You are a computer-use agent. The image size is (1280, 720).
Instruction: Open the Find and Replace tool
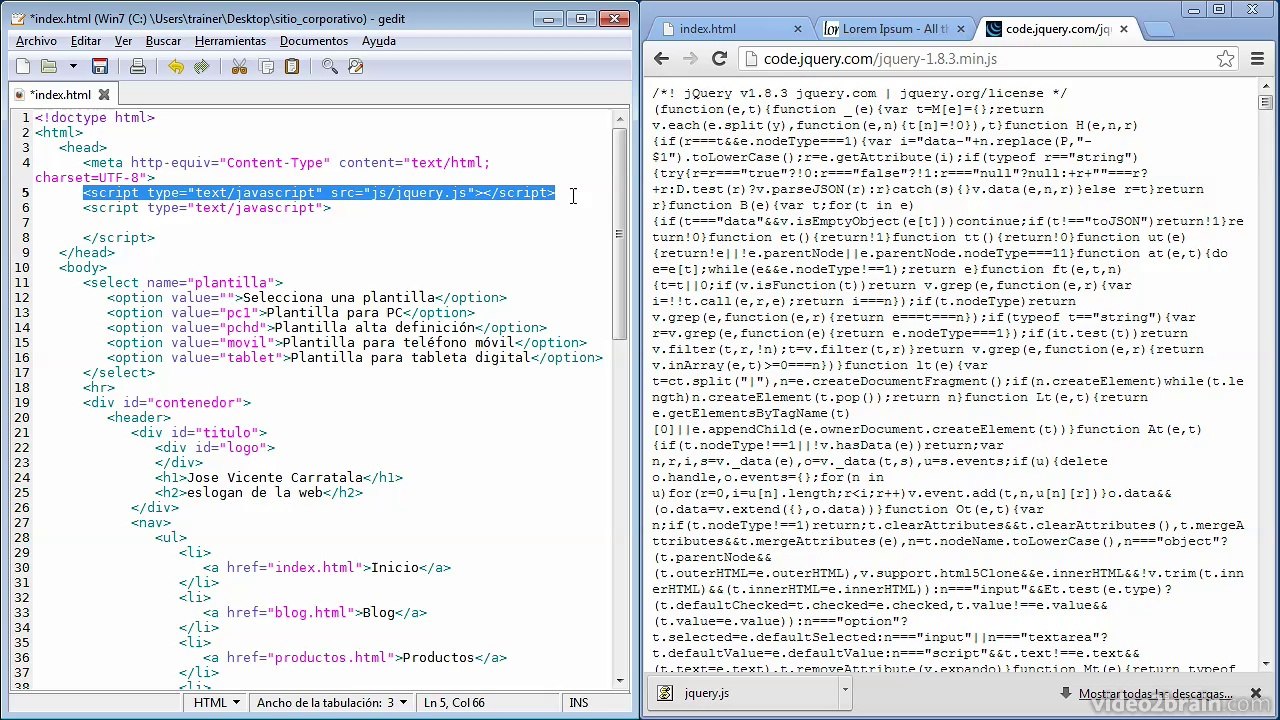pyautogui.click(x=356, y=66)
